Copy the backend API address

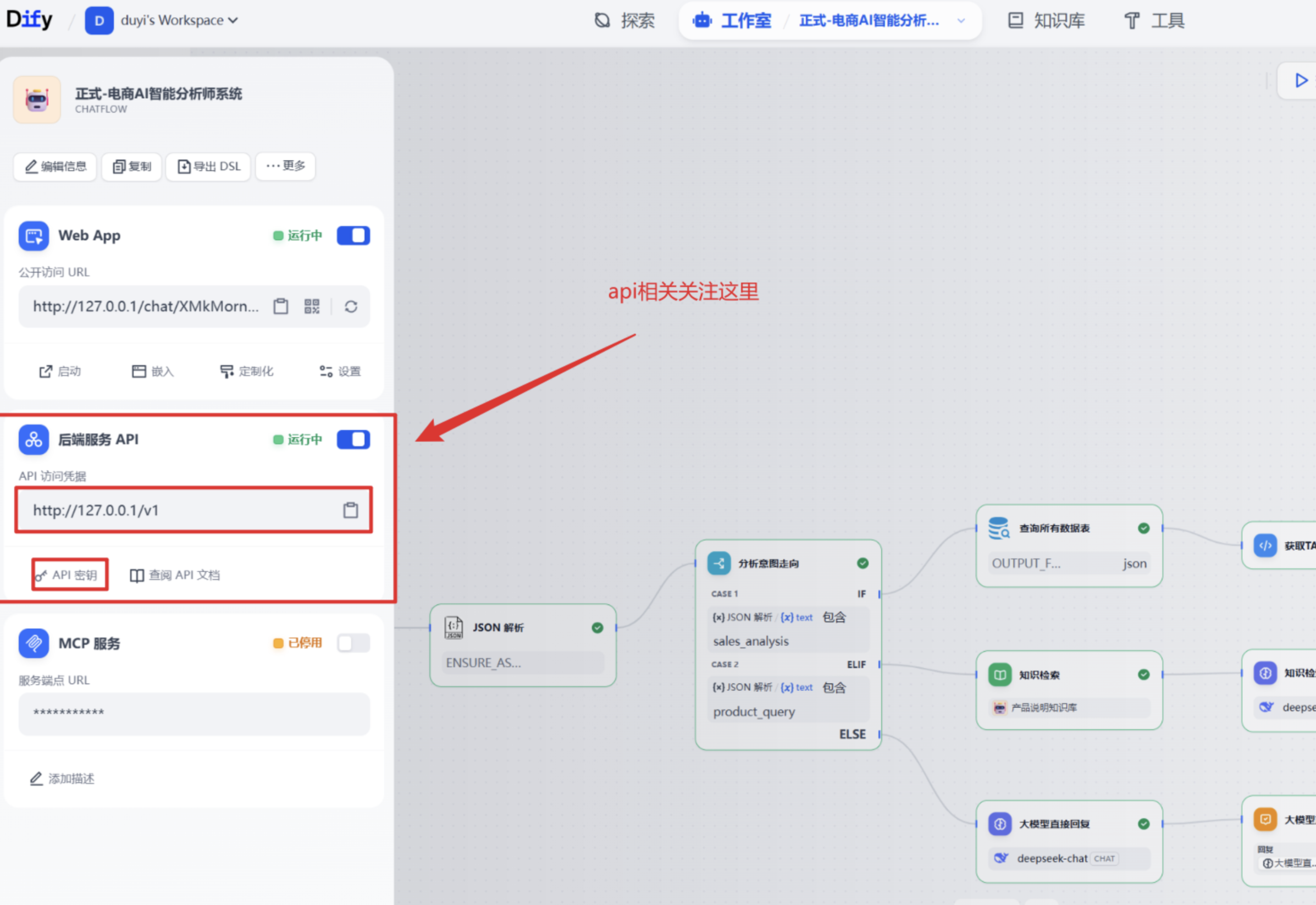coord(350,510)
